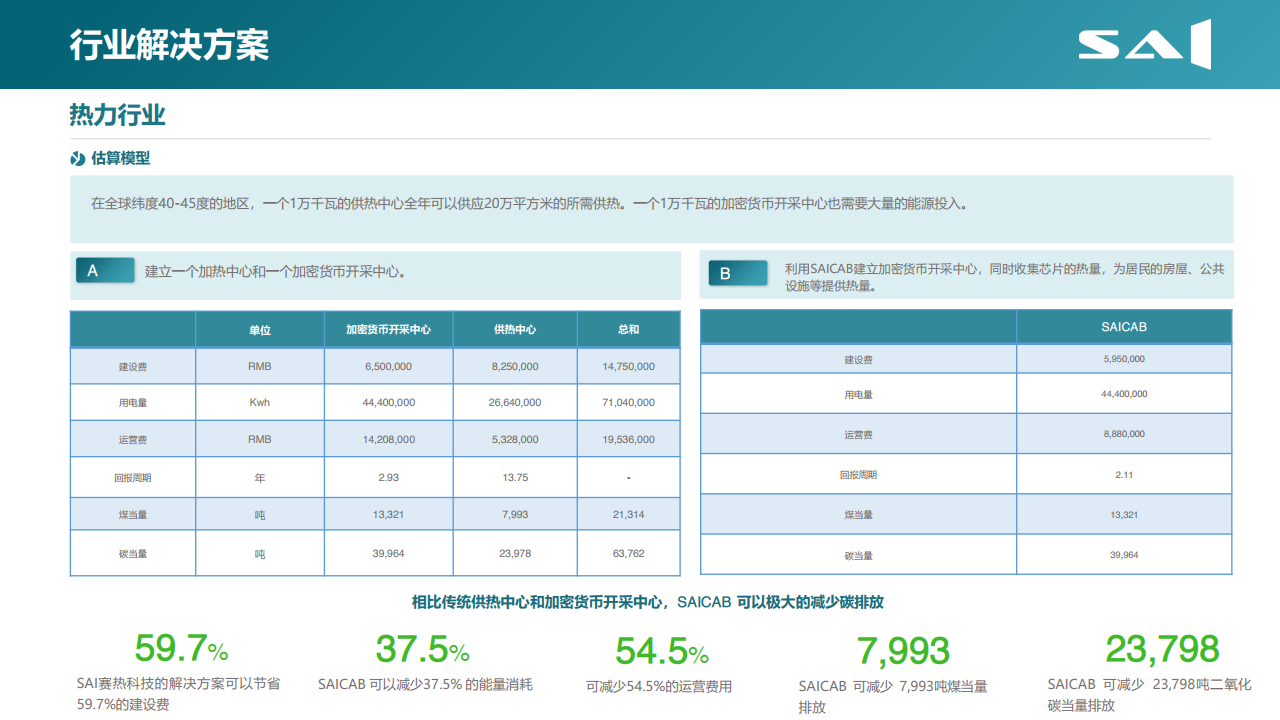
Task: Click the large green 59.7% figure
Action: point(181,648)
